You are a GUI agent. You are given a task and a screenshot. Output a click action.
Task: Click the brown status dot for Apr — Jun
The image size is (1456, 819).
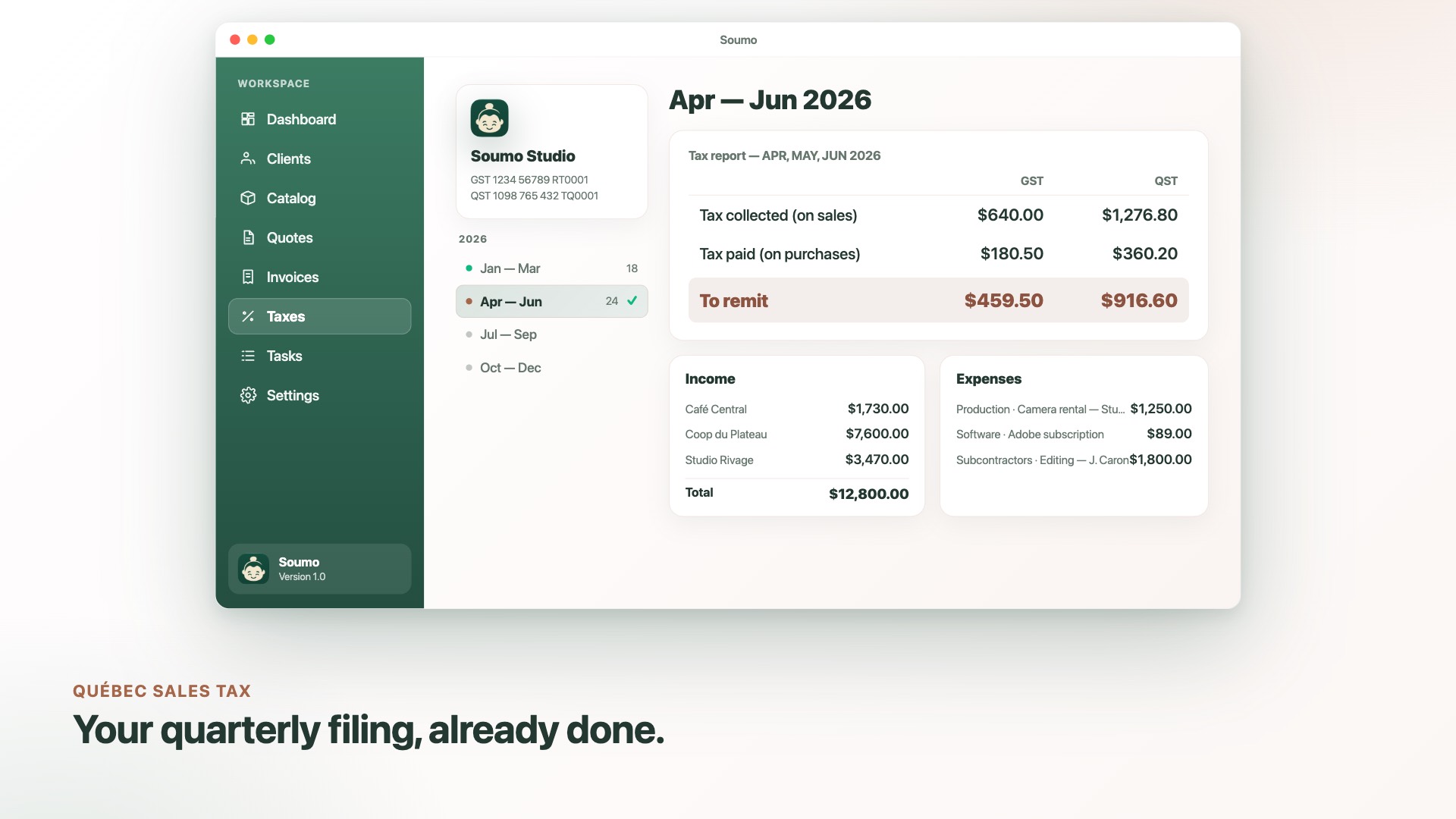tap(469, 301)
